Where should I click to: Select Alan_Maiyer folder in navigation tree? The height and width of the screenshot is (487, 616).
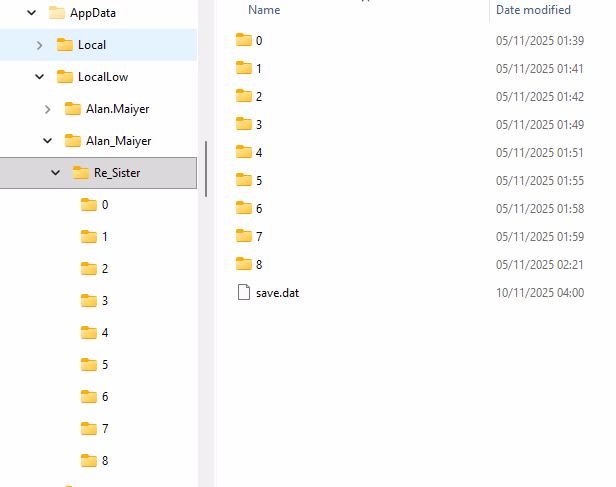tap(118, 141)
